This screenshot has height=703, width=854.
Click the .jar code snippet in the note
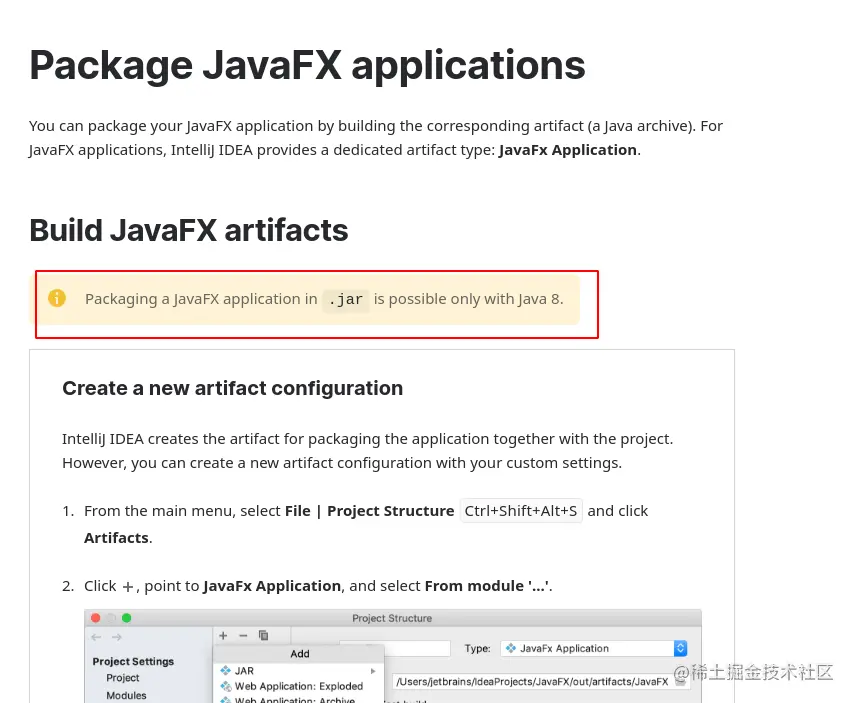(346, 299)
